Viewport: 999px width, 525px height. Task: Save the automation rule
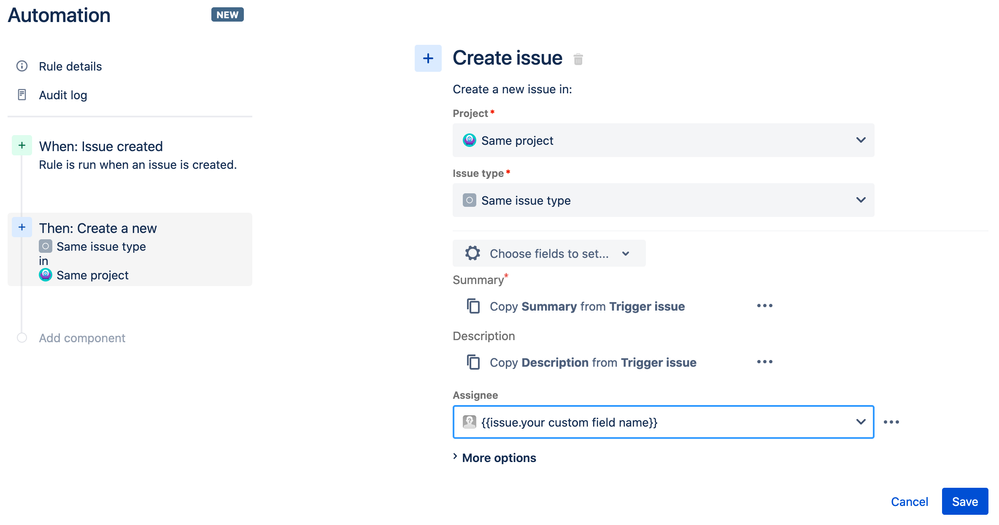click(964, 501)
